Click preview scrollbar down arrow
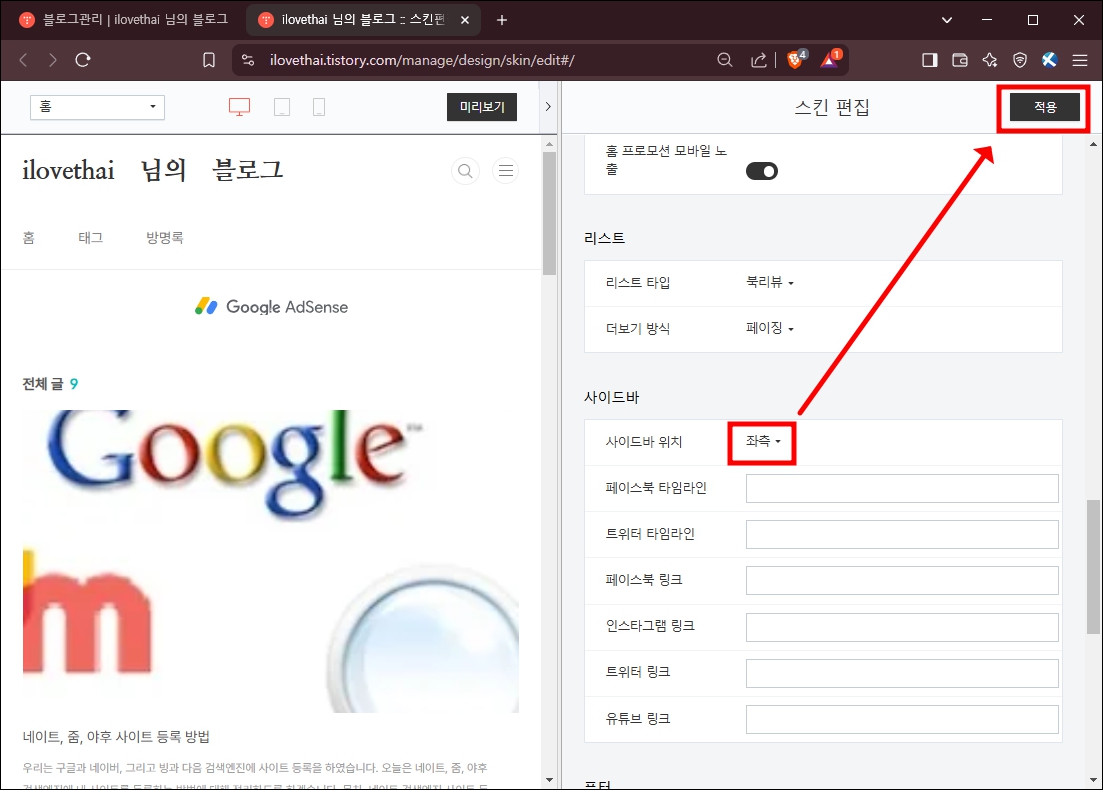Screen dimensions: 1103x790 [x=549, y=780]
